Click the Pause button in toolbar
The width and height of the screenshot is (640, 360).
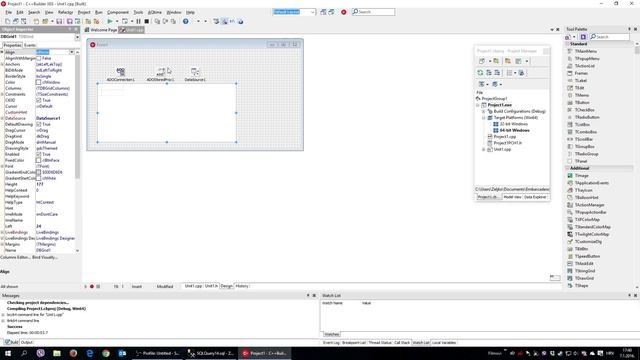138,21
